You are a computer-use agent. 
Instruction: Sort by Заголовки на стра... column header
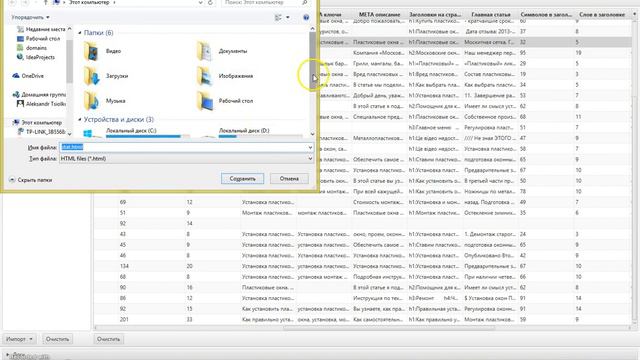pos(435,14)
